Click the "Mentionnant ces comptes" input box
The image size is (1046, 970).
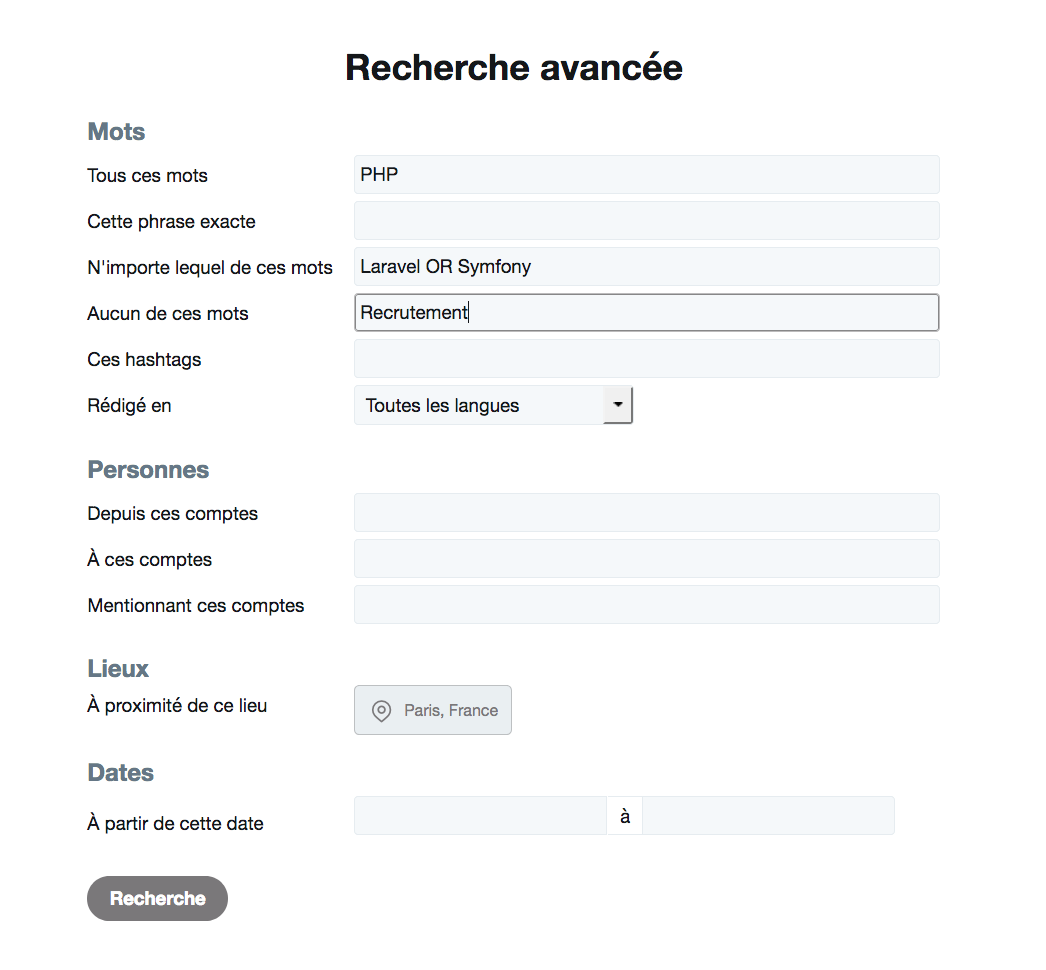click(646, 605)
